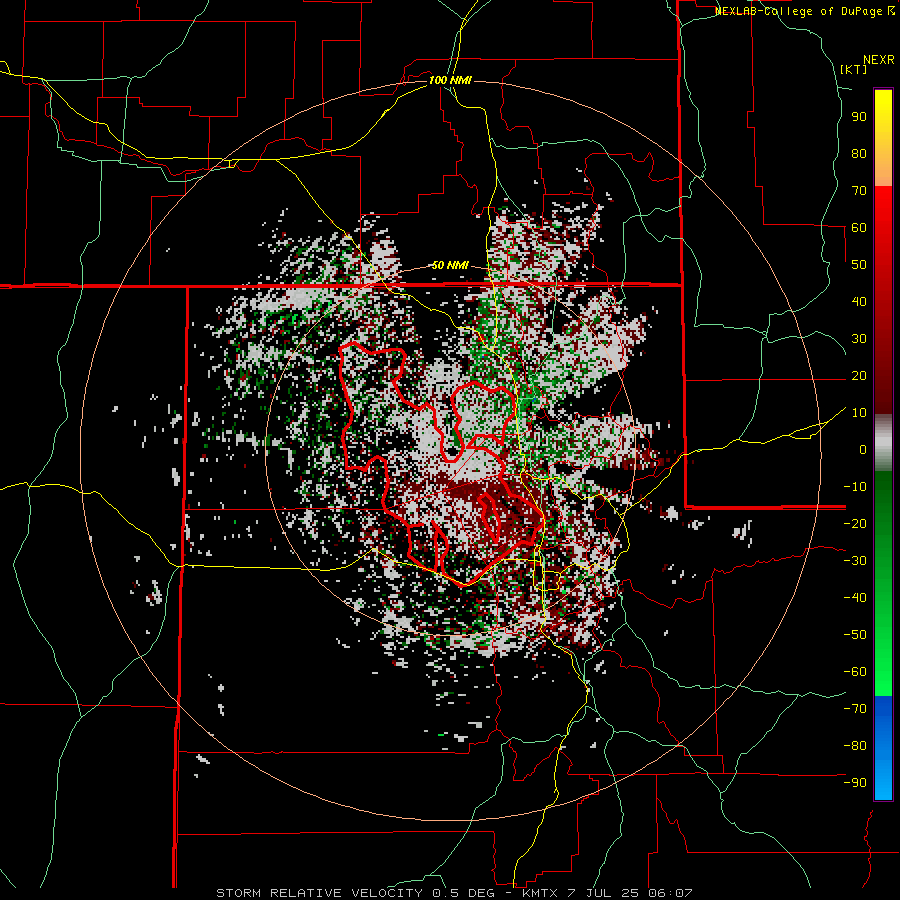Click the -10 value on velocity scale
Viewport: 900px width, 900px height.
(x=855, y=487)
